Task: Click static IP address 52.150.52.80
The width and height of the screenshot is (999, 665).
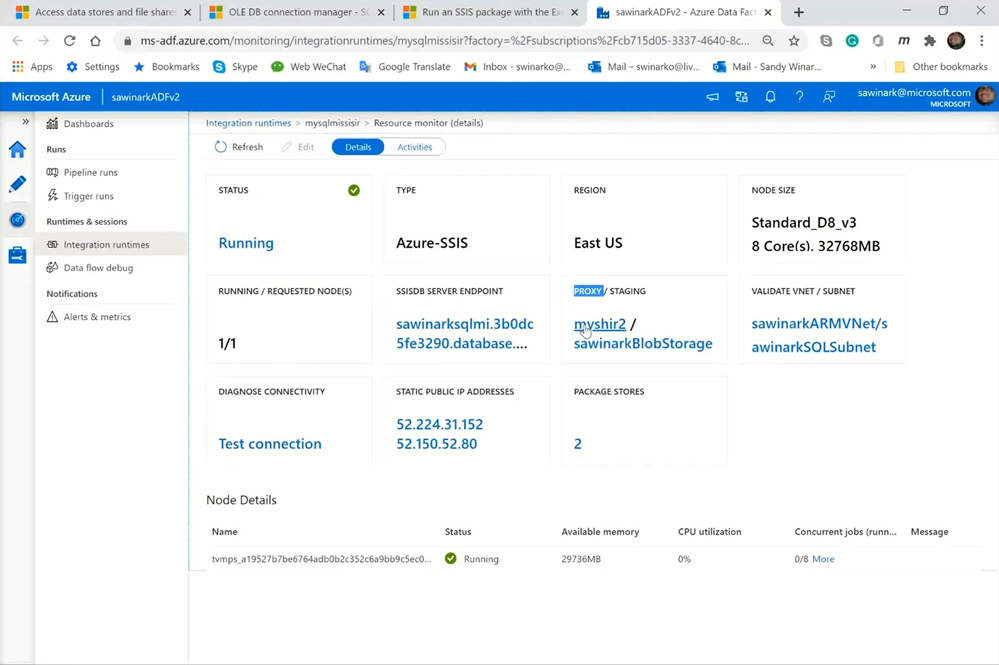Action: [436, 443]
